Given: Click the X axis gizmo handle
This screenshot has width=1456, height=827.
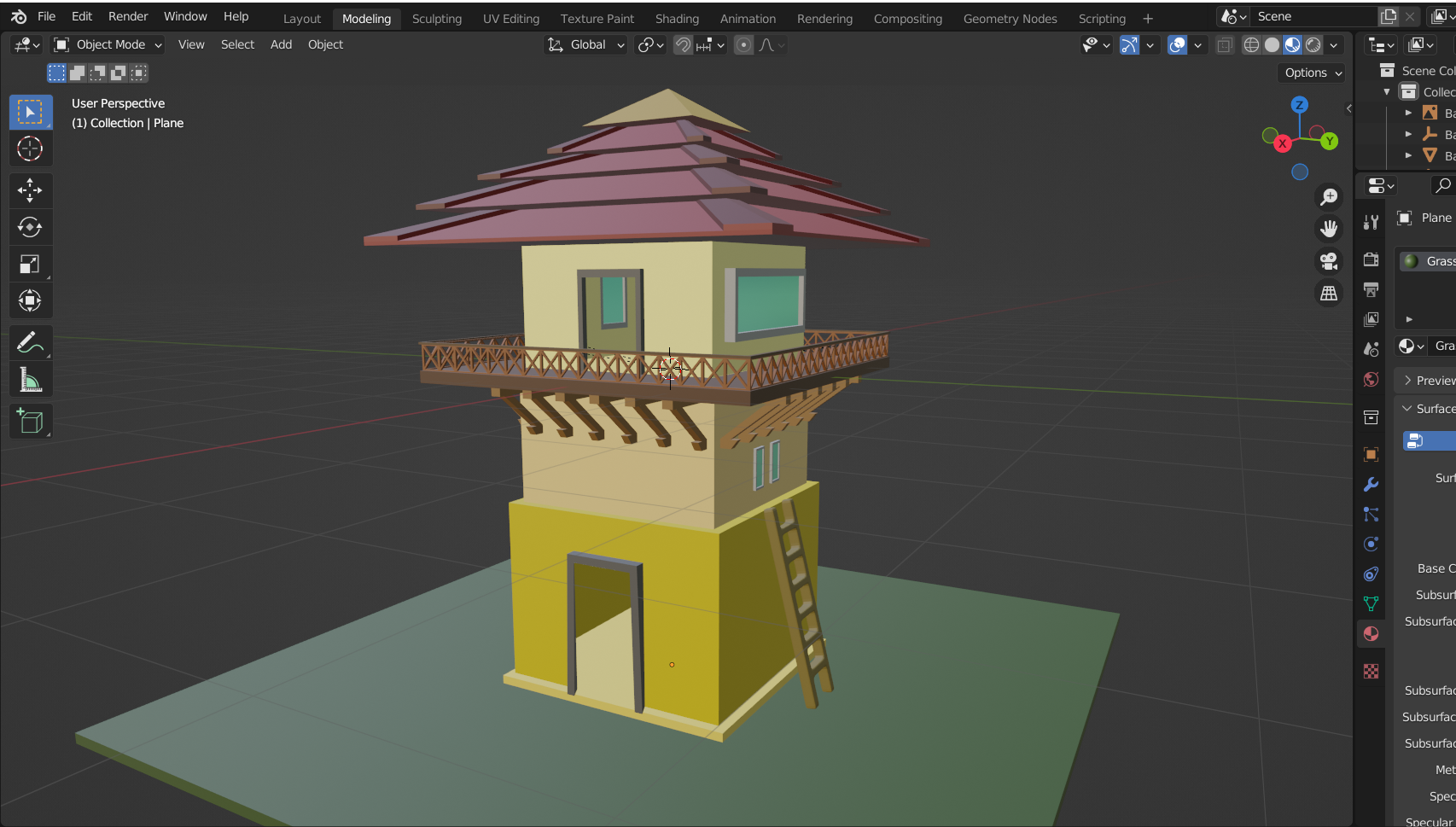Looking at the screenshot, I should 1282,143.
